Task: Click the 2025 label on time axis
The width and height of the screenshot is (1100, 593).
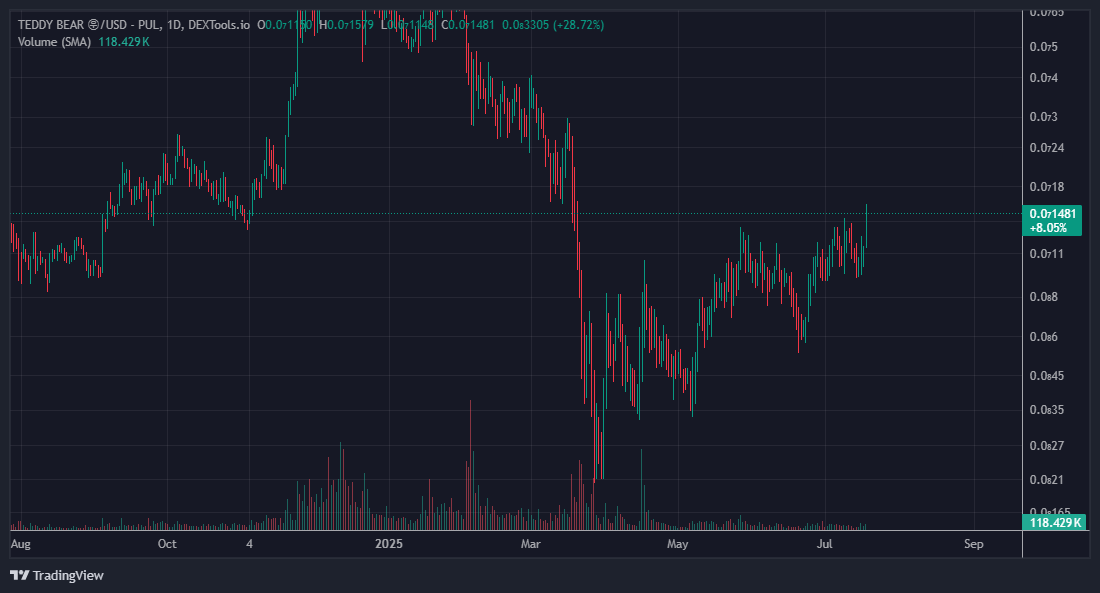Action: 389,544
